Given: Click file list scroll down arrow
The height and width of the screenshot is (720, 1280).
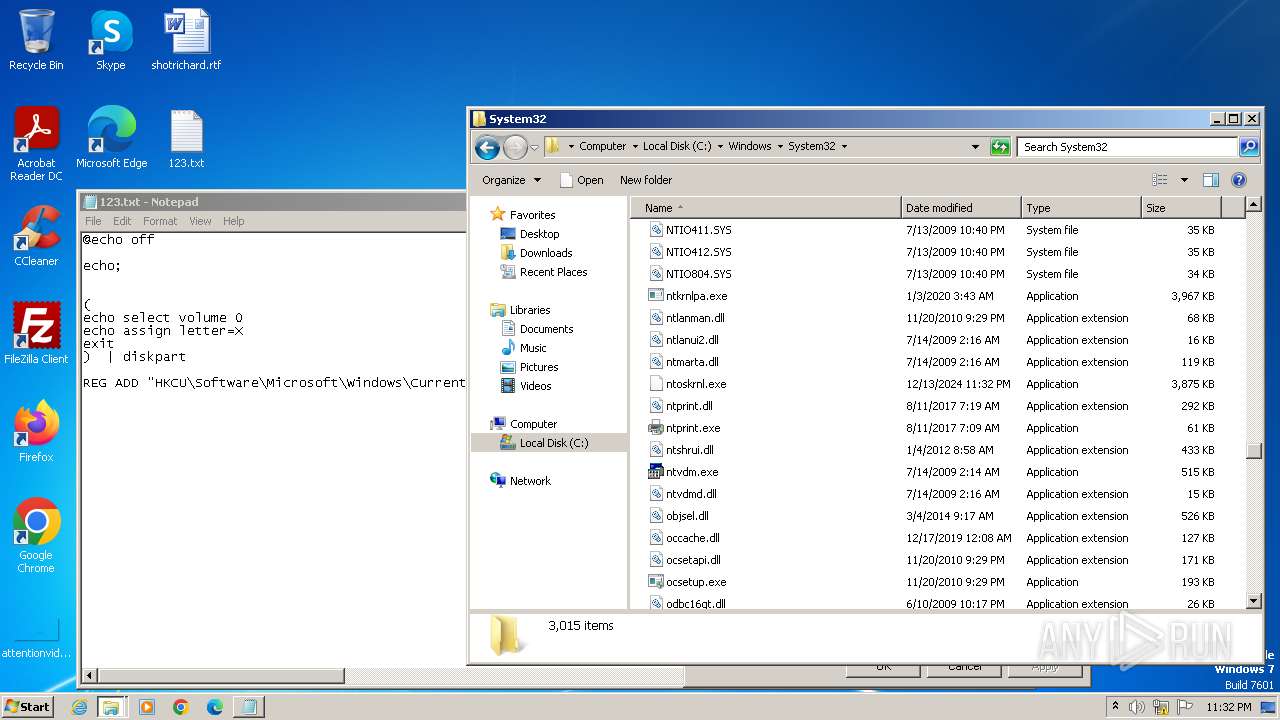Looking at the screenshot, I should [x=1254, y=601].
